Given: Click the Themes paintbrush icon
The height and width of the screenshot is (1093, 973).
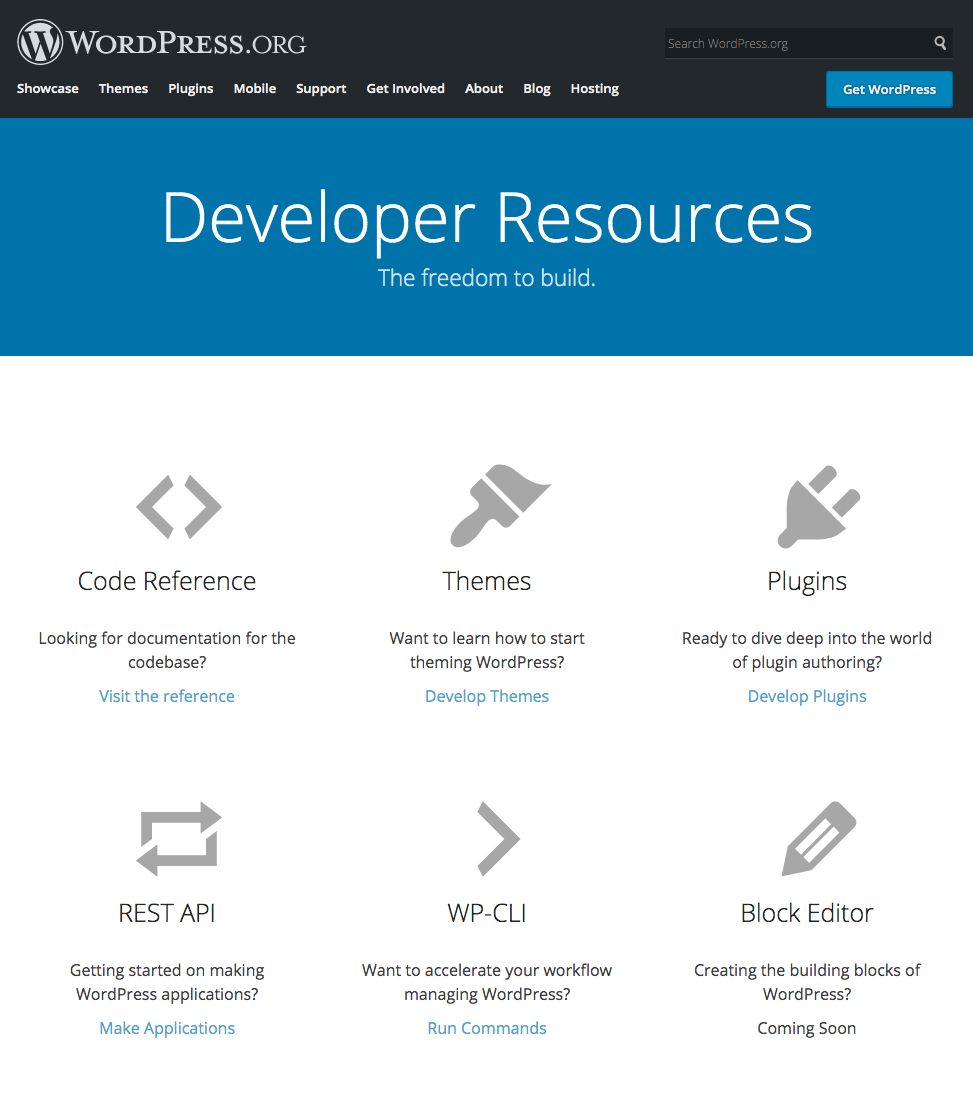Looking at the screenshot, I should point(500,505).
